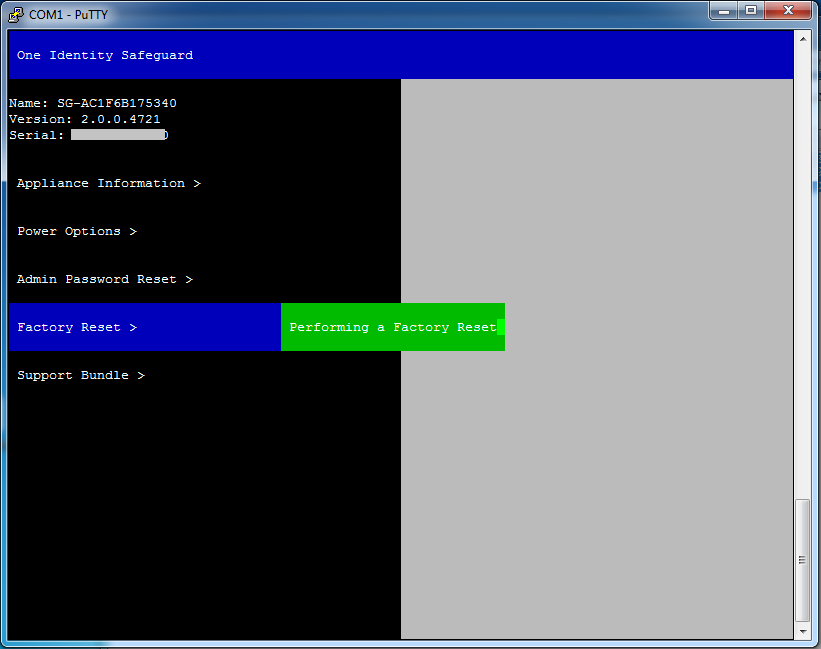Click the Performing a Factory Reset label
Screen dimensions: 821x649
point(393,327)
